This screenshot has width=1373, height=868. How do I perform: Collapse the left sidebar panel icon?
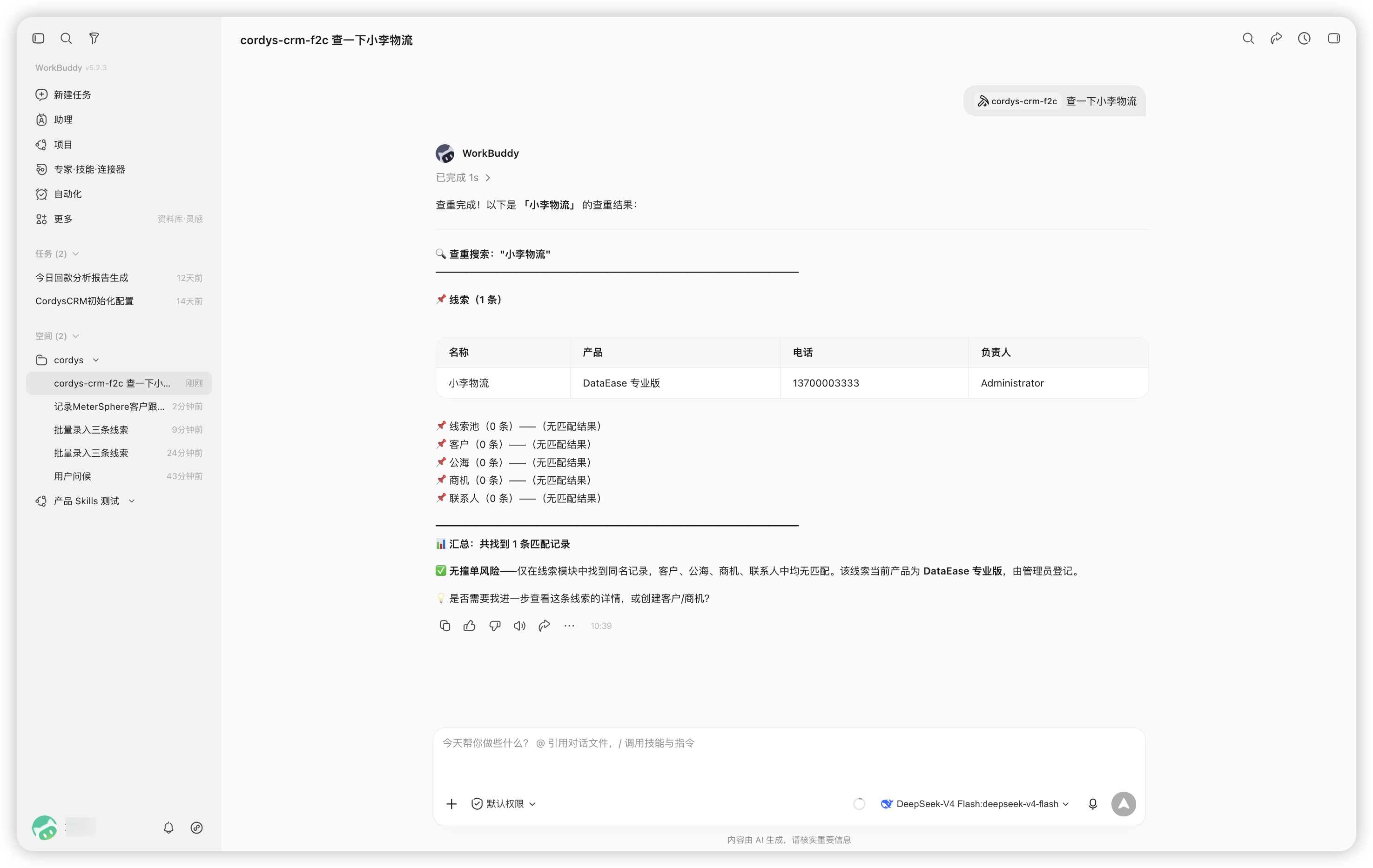(38, 38)
